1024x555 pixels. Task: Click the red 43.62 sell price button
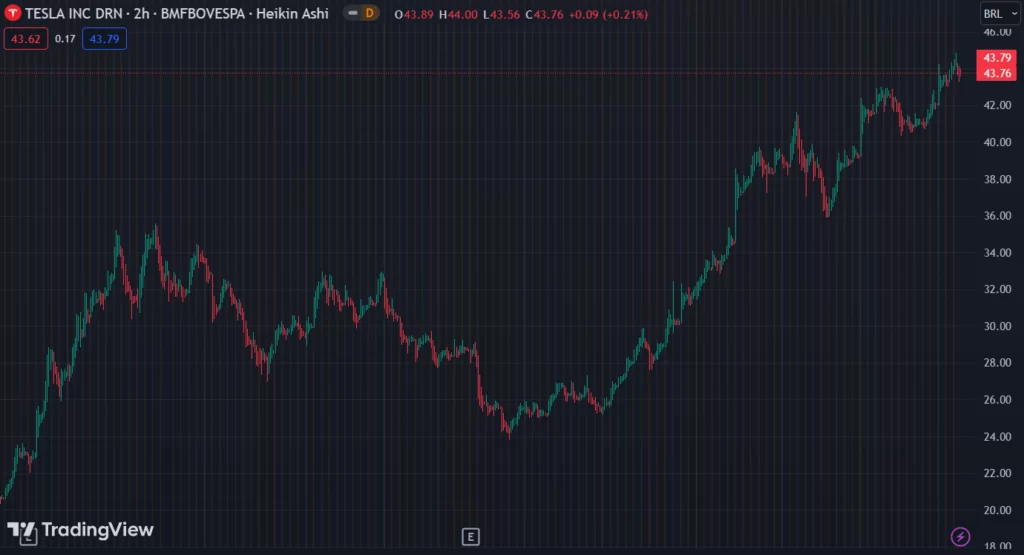coord(25,39)
